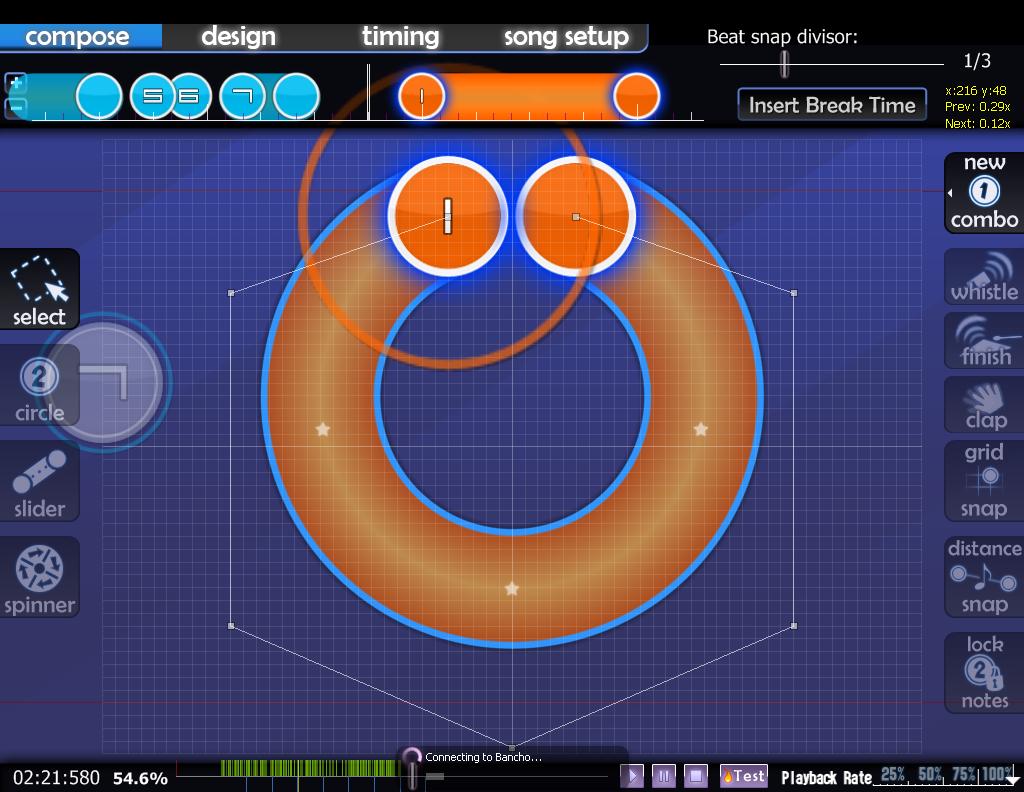Zoom in the timeline with plus icon

(x=16, y=82)
